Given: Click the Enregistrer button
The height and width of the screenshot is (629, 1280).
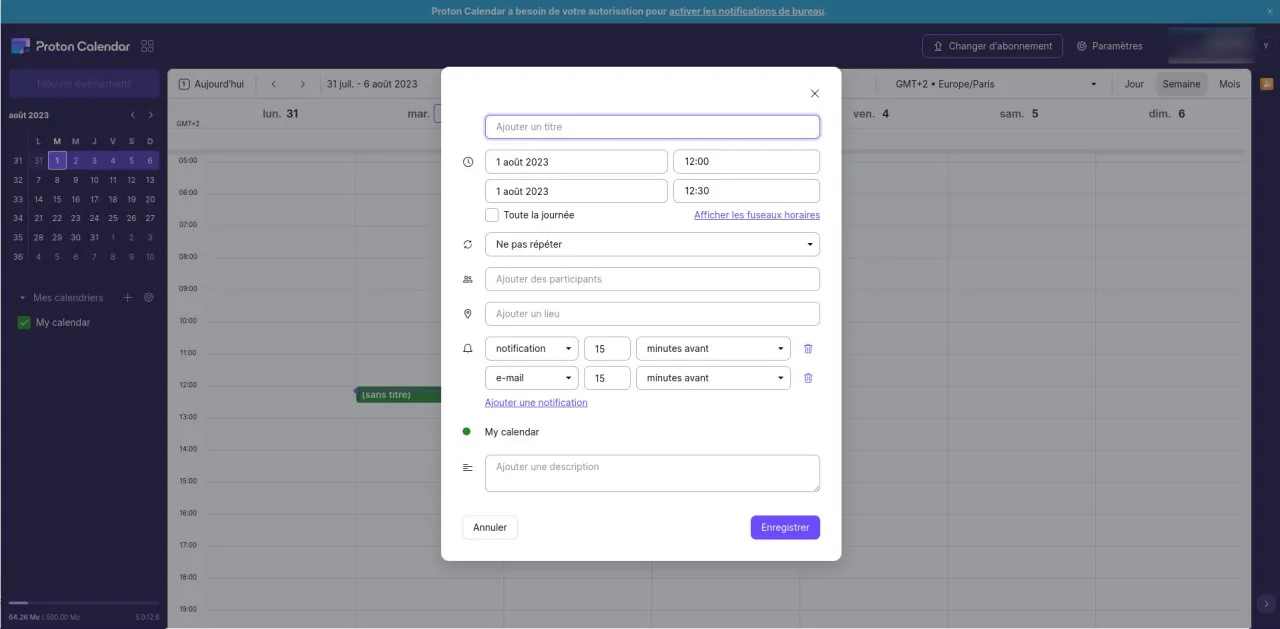Looking at the screenshot, I should (784, 527).
